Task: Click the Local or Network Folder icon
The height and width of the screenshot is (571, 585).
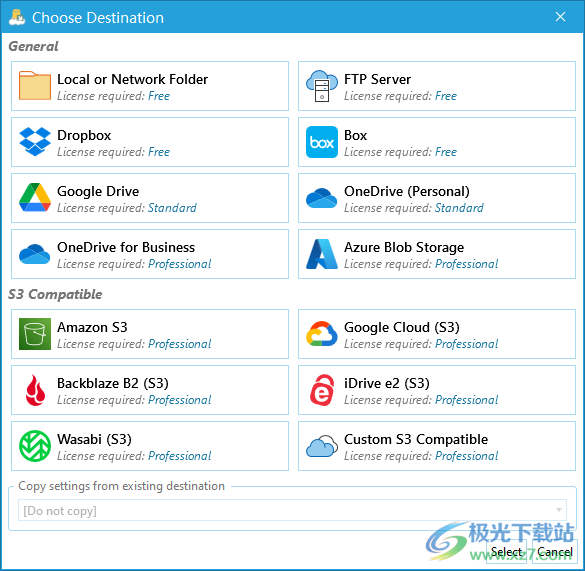Action: point(35,86)
